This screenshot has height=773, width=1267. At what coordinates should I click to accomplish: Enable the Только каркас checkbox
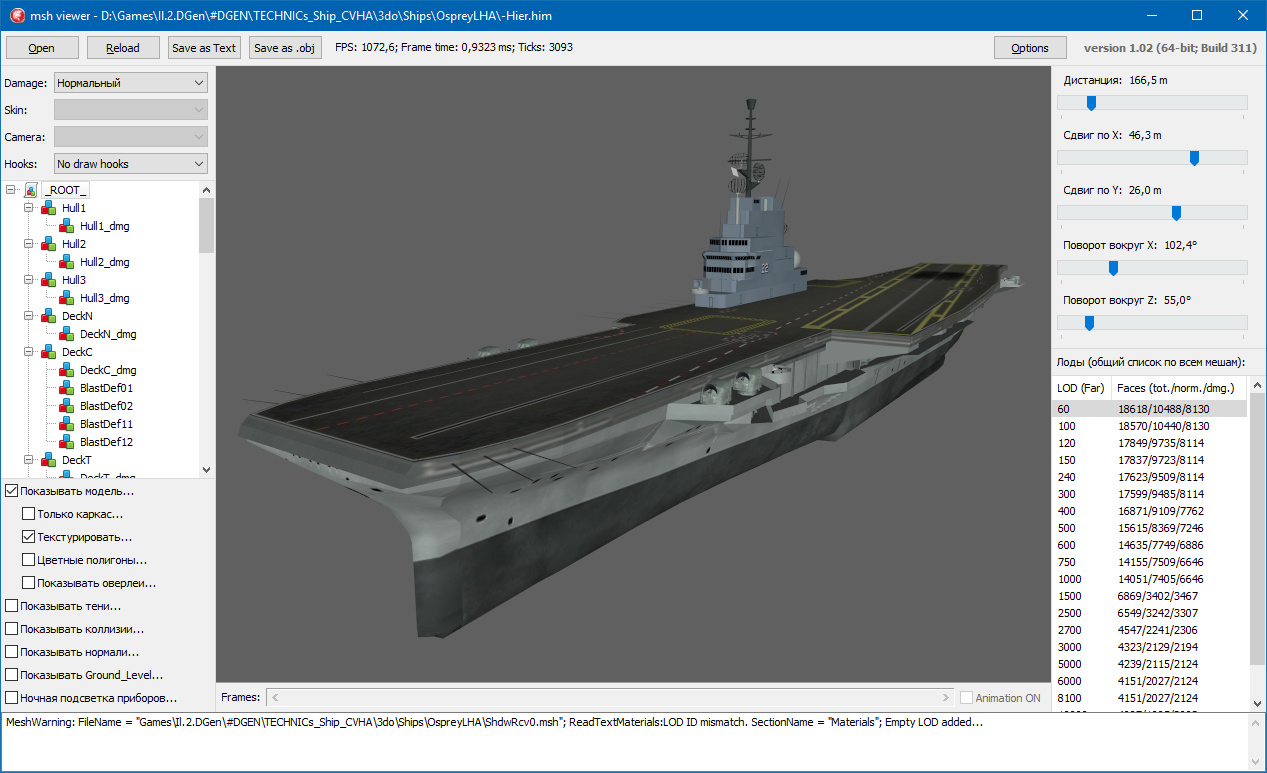click(x=28, y=514)
